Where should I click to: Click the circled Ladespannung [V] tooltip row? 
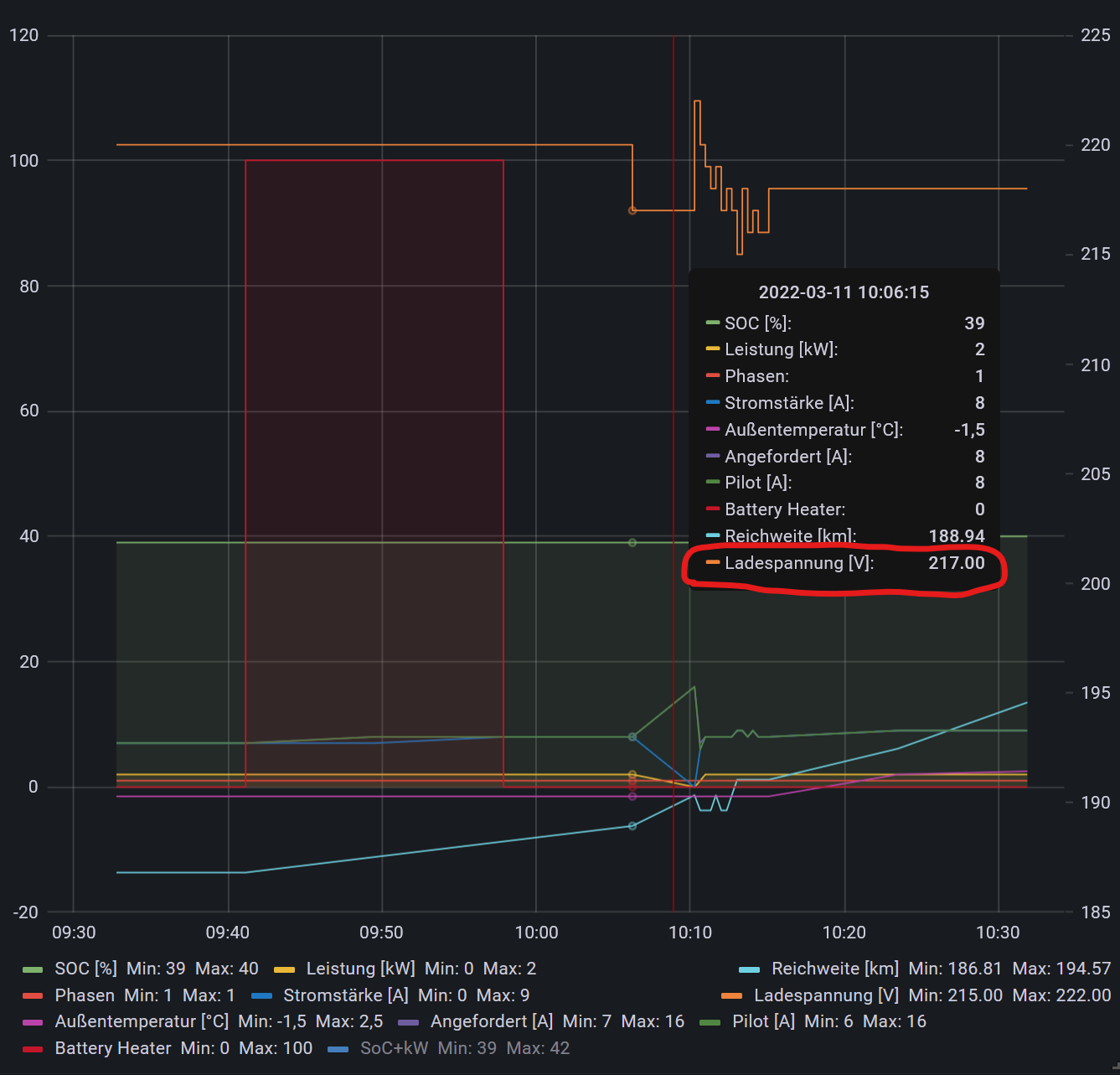[844, 563]
